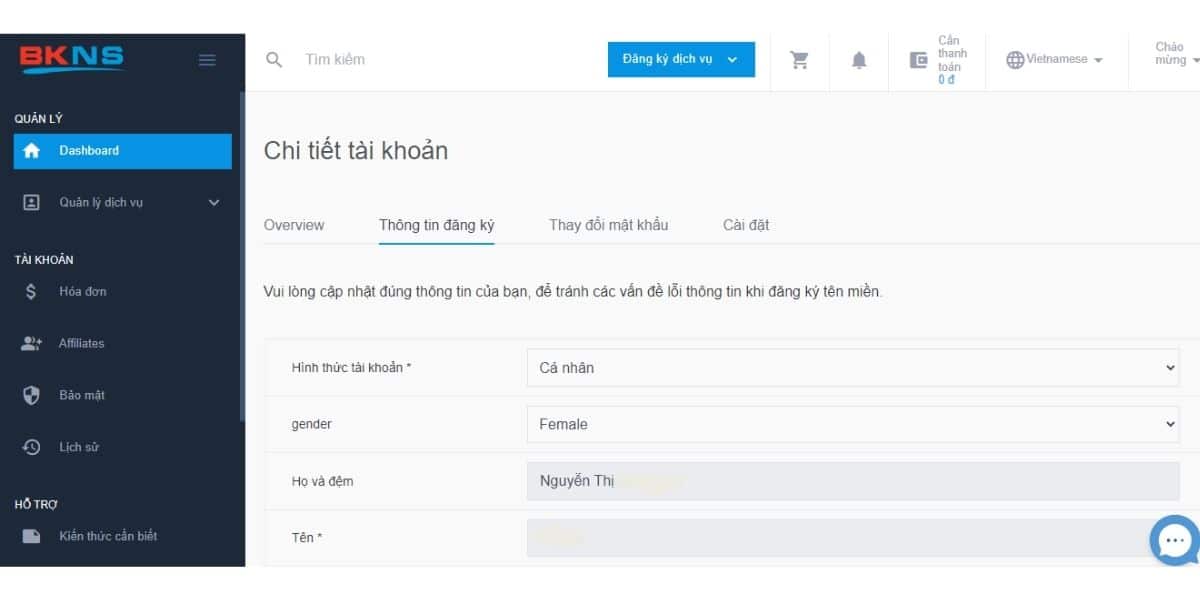Image resolution: width=1200 pixels, height=600 pixels.
Task: Click the BKNS logo
Action: 71,58
